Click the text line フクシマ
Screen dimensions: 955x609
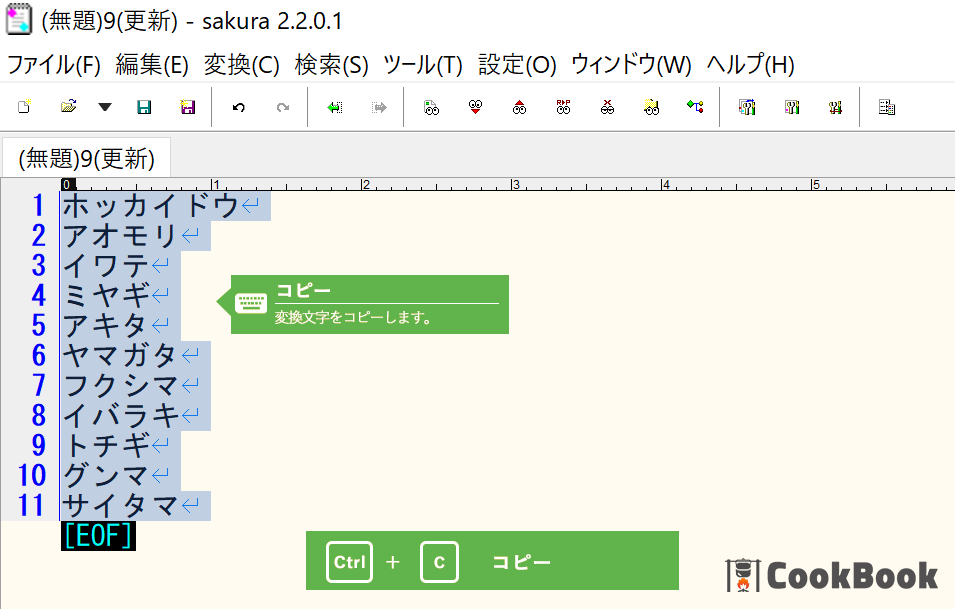121,385
